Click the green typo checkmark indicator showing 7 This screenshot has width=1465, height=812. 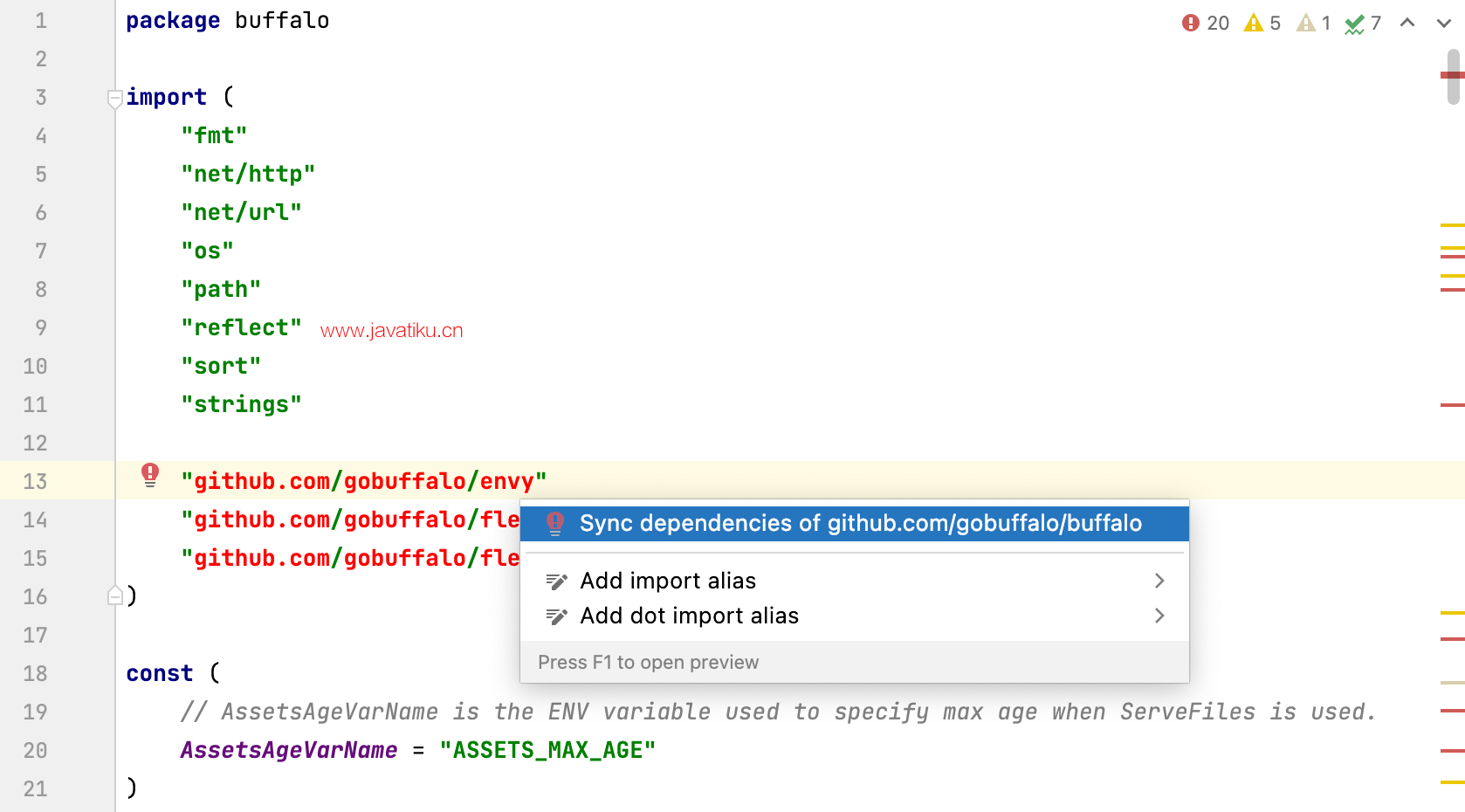click(x=1363, y=23)
